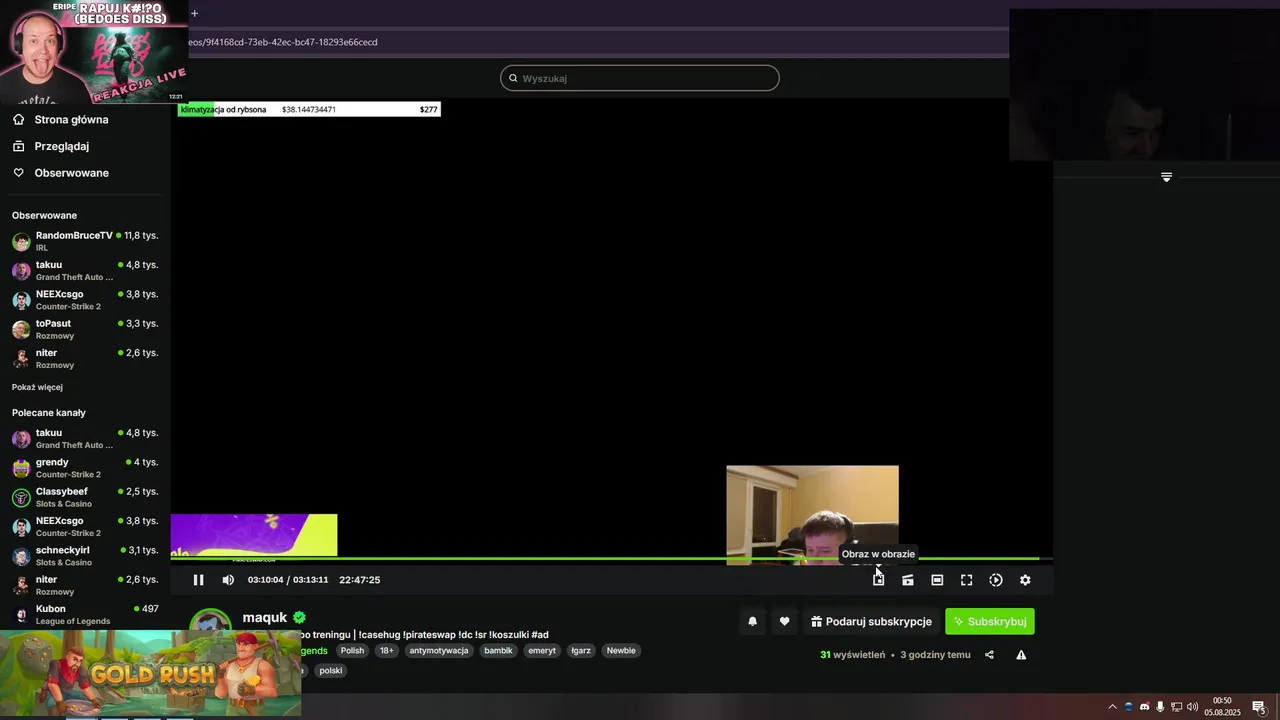Click the taskbar clock and date
The height and width of the screenshot is (720, 1280).
pos(1222,707)
